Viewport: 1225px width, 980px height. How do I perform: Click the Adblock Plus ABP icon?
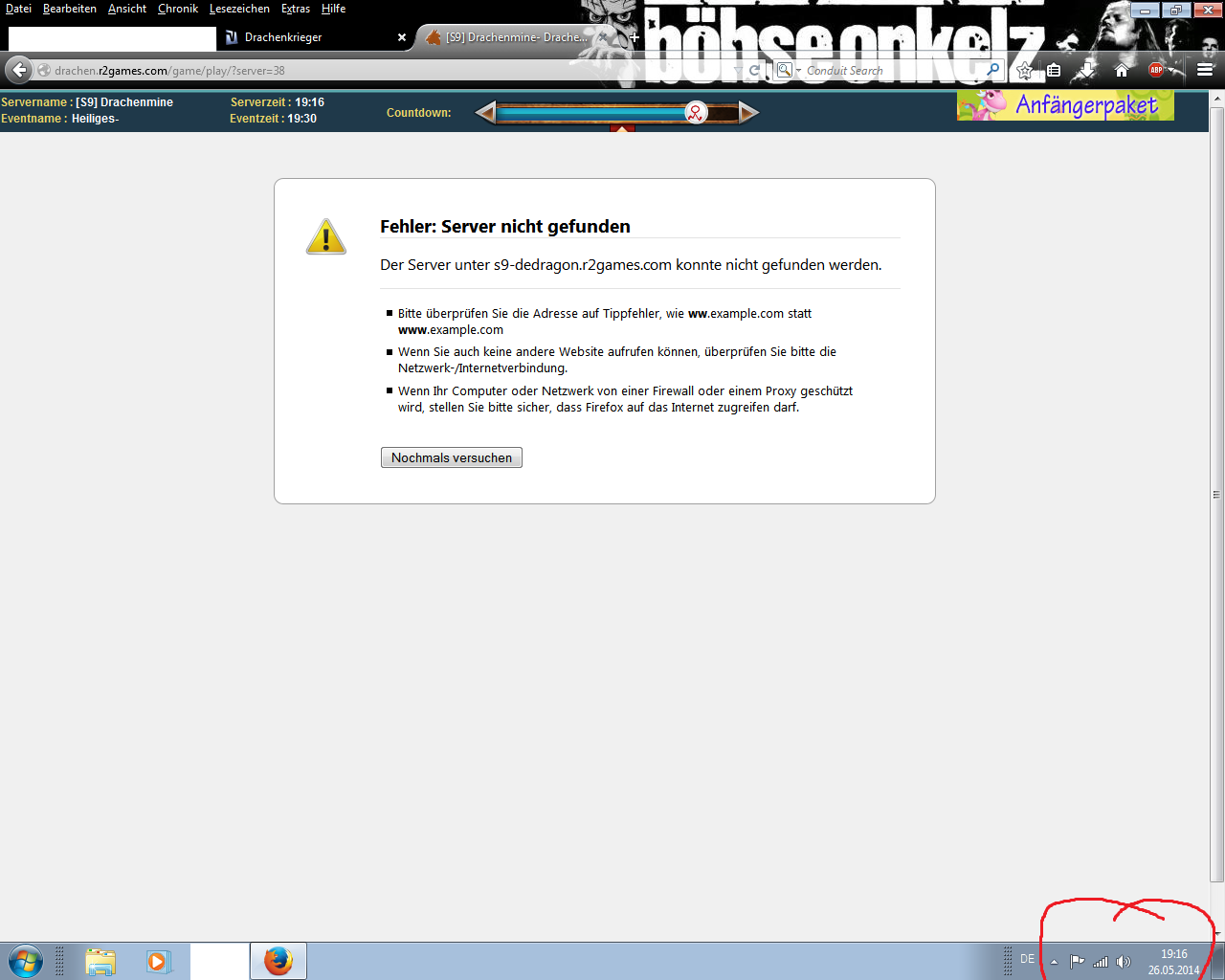tap(1156, 70)
